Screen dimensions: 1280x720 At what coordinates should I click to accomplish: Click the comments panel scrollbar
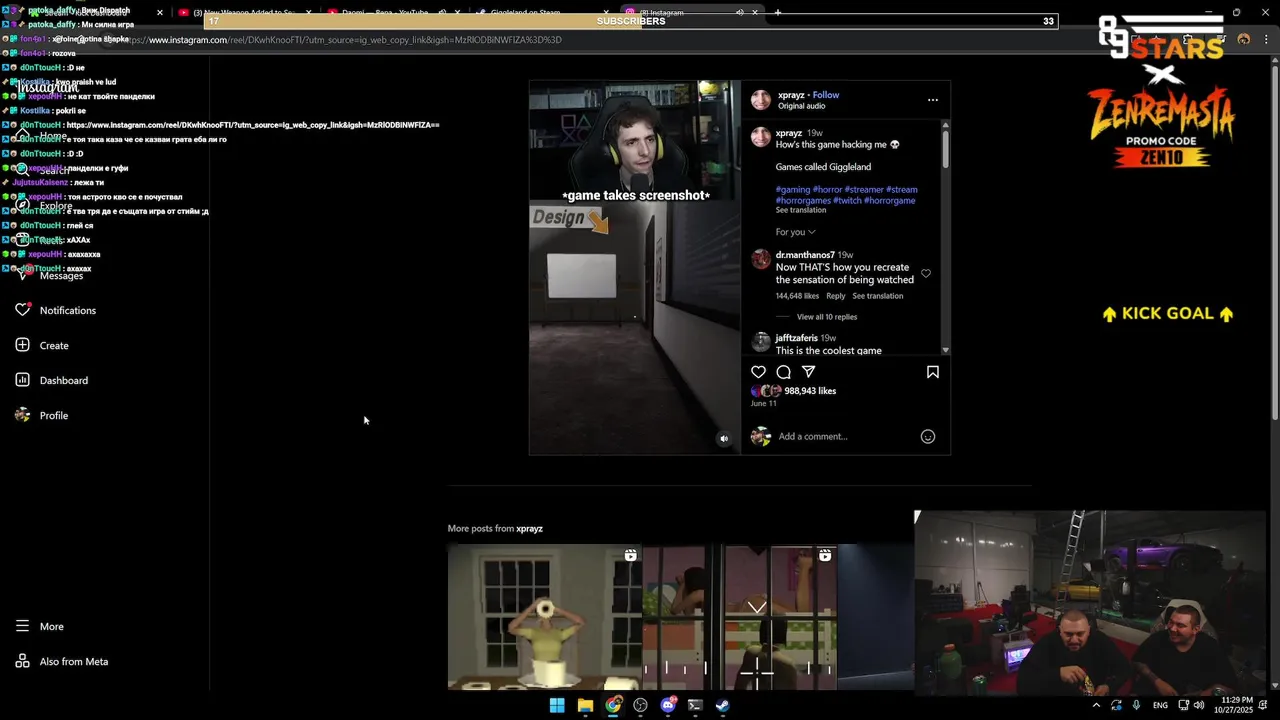(946, 150)
